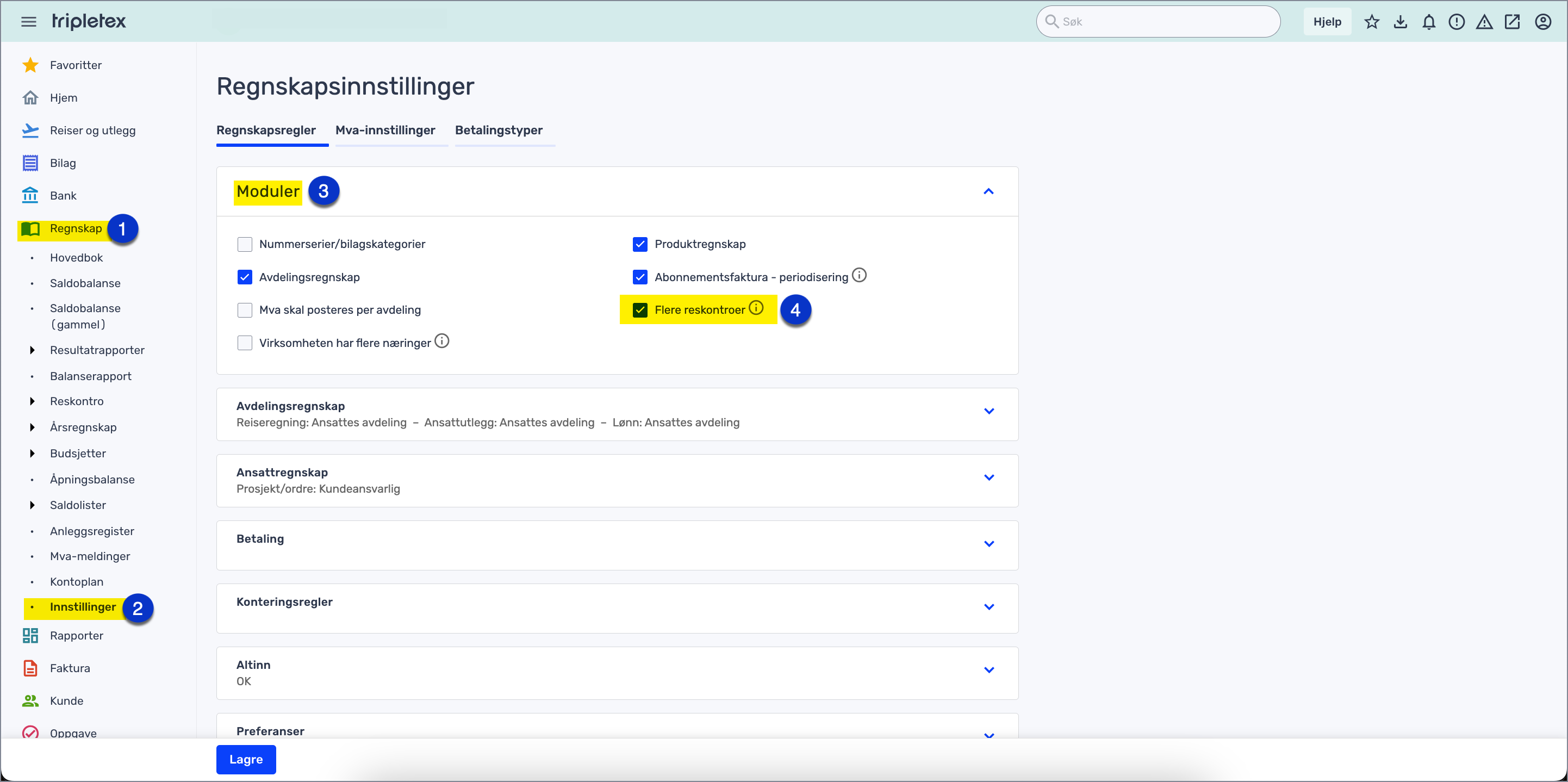This screenshot has width=1568, height=782.
Task: Click the Hjelp button
Action: pos(1327,21)
